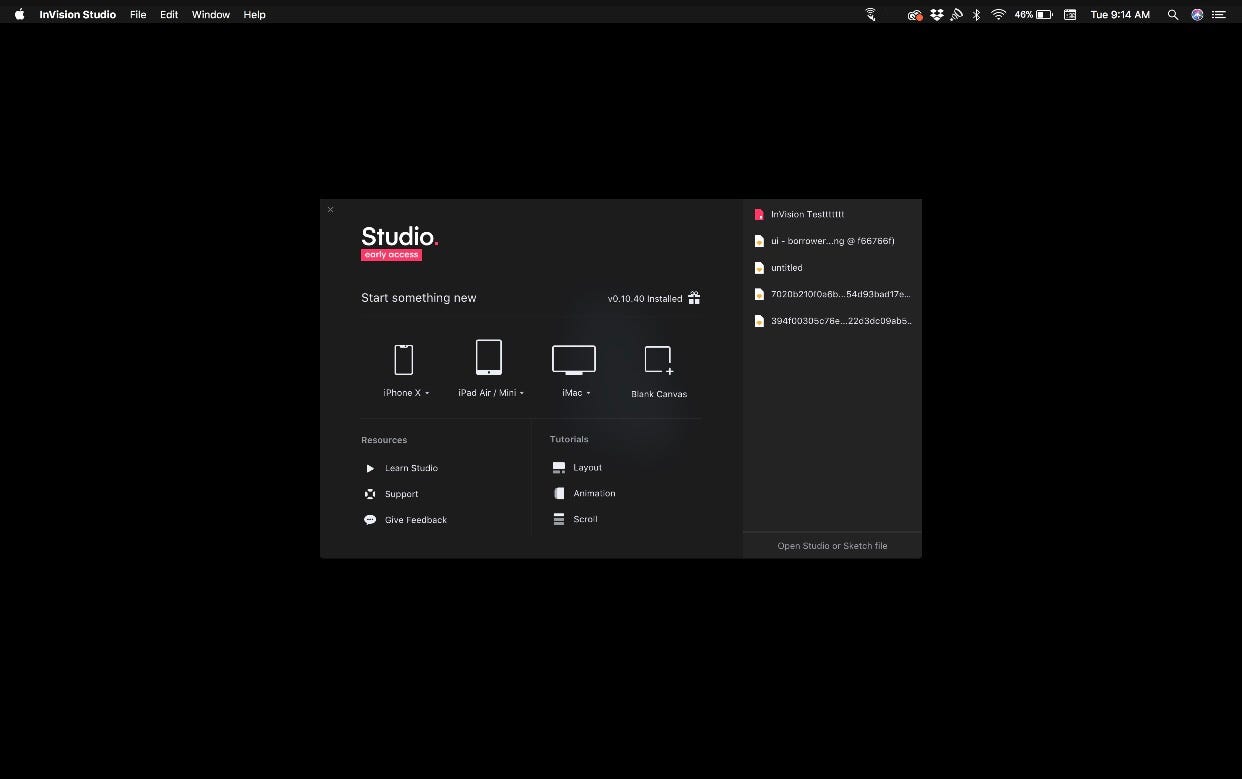This screenshot has height=779, width=1242.
Task: Open the Window menu
Action: click(211, 14)
